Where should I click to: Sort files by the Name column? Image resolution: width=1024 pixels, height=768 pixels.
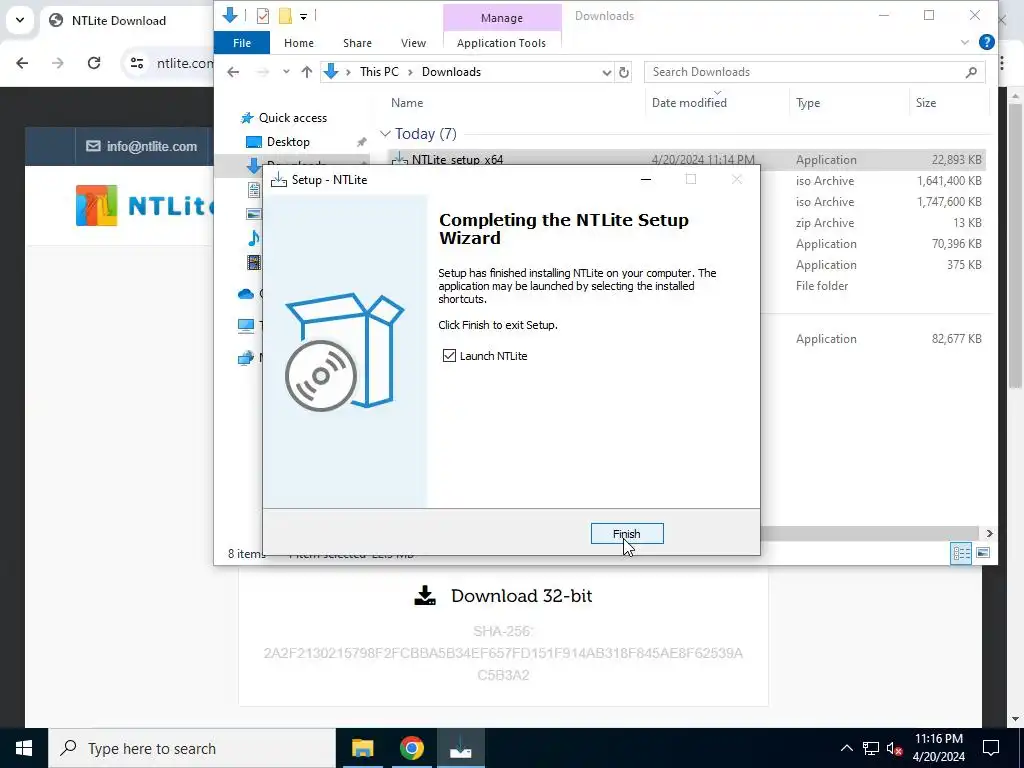pyautogui.click(x=407, y=103)
